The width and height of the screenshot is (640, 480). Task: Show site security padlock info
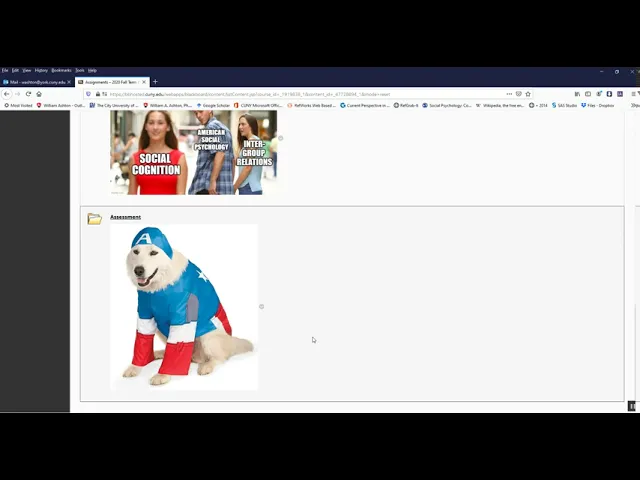point(98,94)
